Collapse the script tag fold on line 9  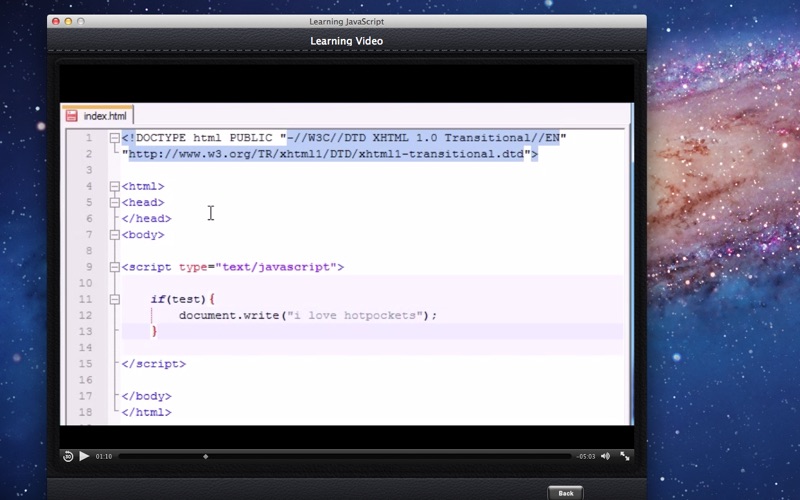click(x=115, y=267)
